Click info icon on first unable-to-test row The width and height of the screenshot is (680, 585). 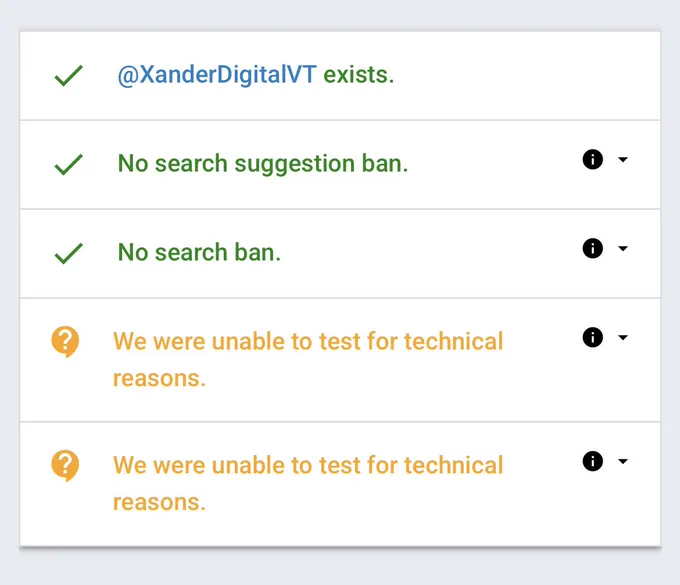pyautogui.click(x=592, y=337)
